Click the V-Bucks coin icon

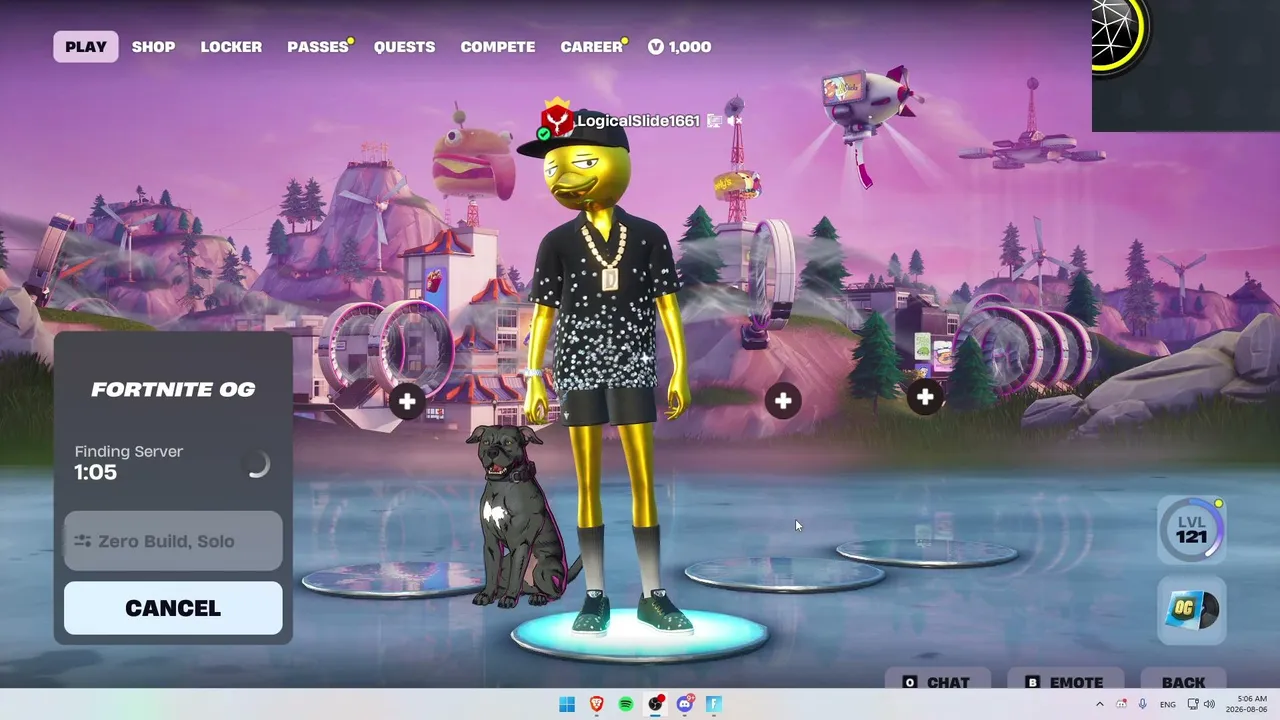655,47
